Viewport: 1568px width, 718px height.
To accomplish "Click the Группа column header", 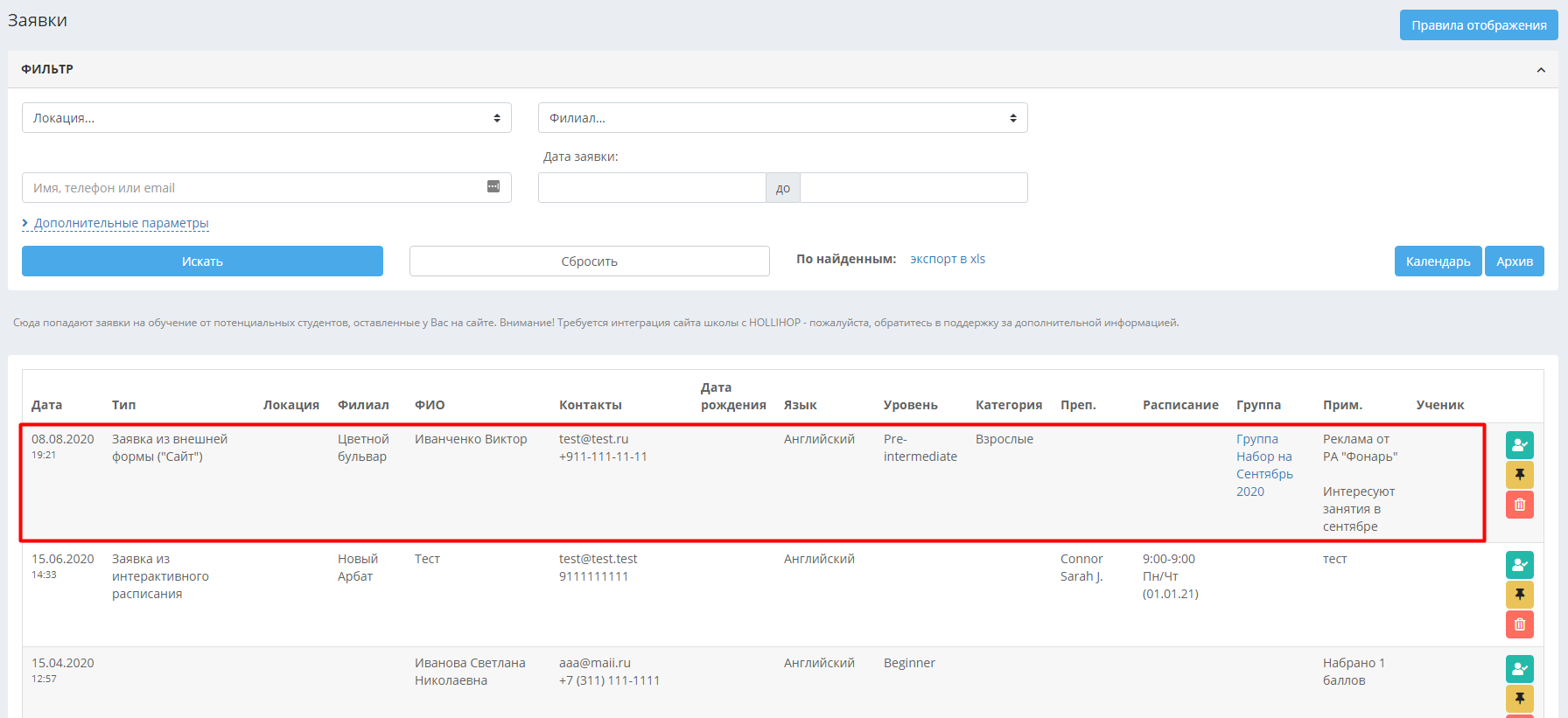I will (1258, 405).
